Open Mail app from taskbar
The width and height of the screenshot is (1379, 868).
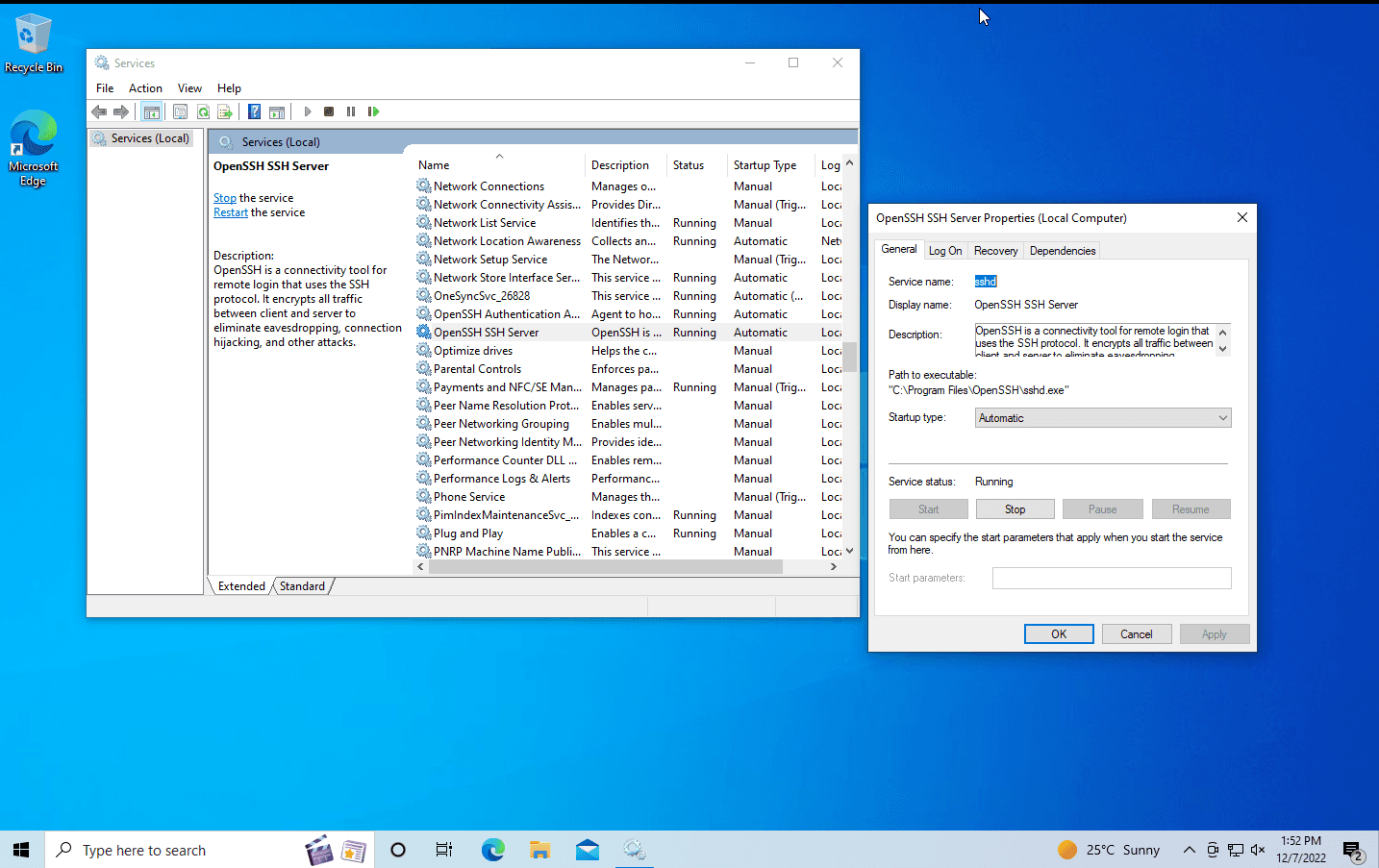tap(588, 850)
